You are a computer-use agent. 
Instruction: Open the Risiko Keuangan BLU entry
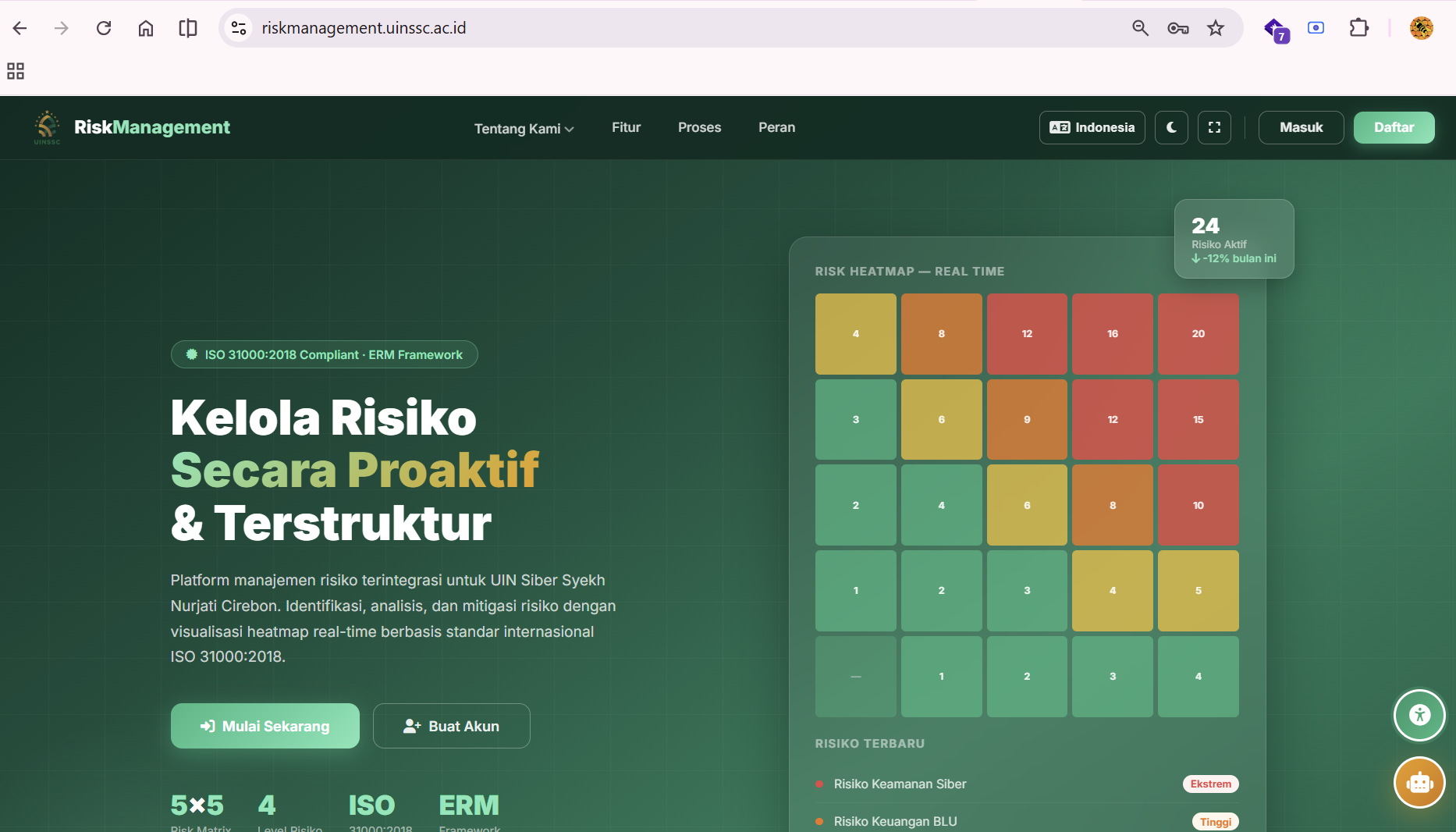coord(1027,821)
